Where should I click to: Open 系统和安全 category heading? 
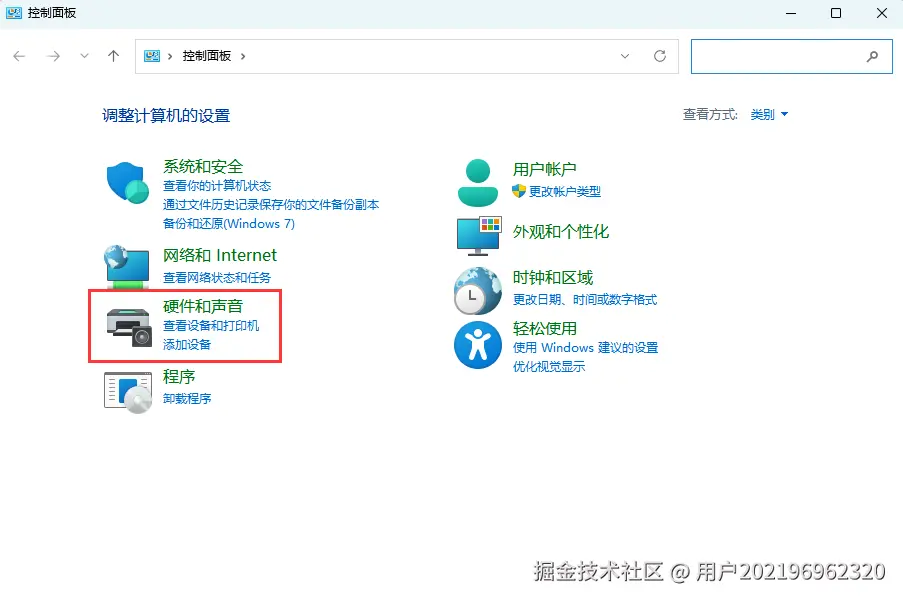pos(203,167)
